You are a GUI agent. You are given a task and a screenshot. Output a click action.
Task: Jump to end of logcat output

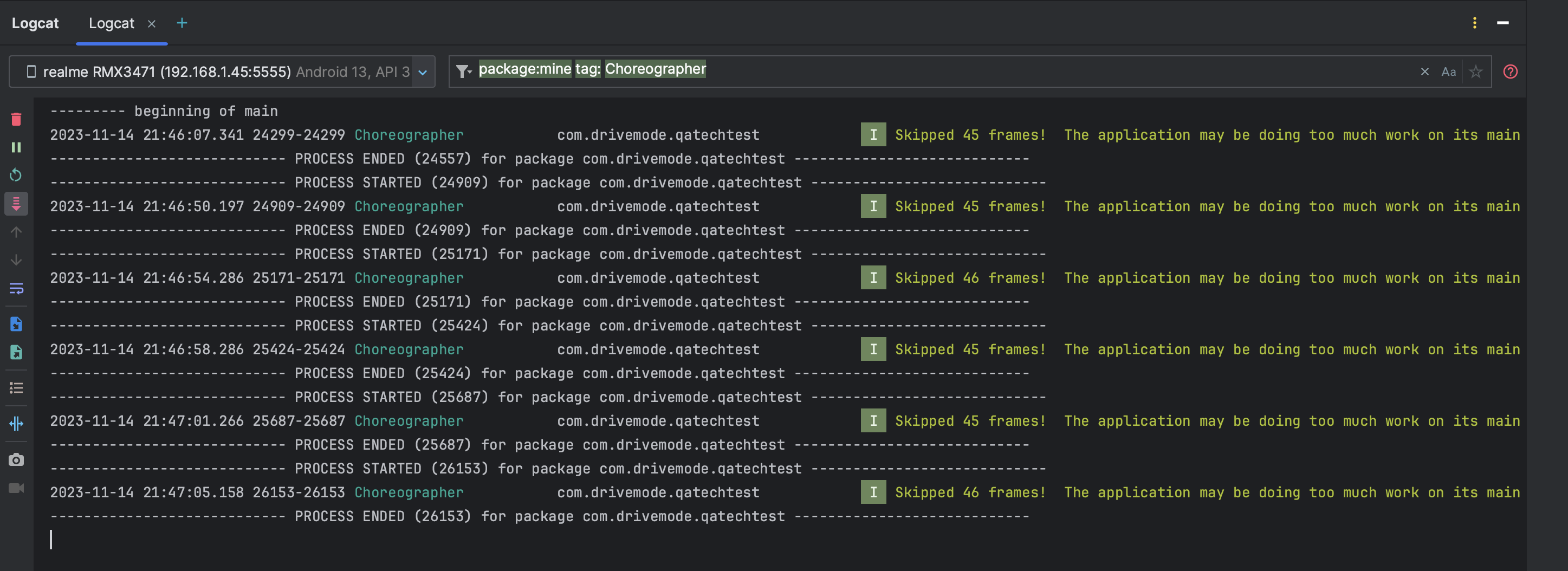coord(16,204)
